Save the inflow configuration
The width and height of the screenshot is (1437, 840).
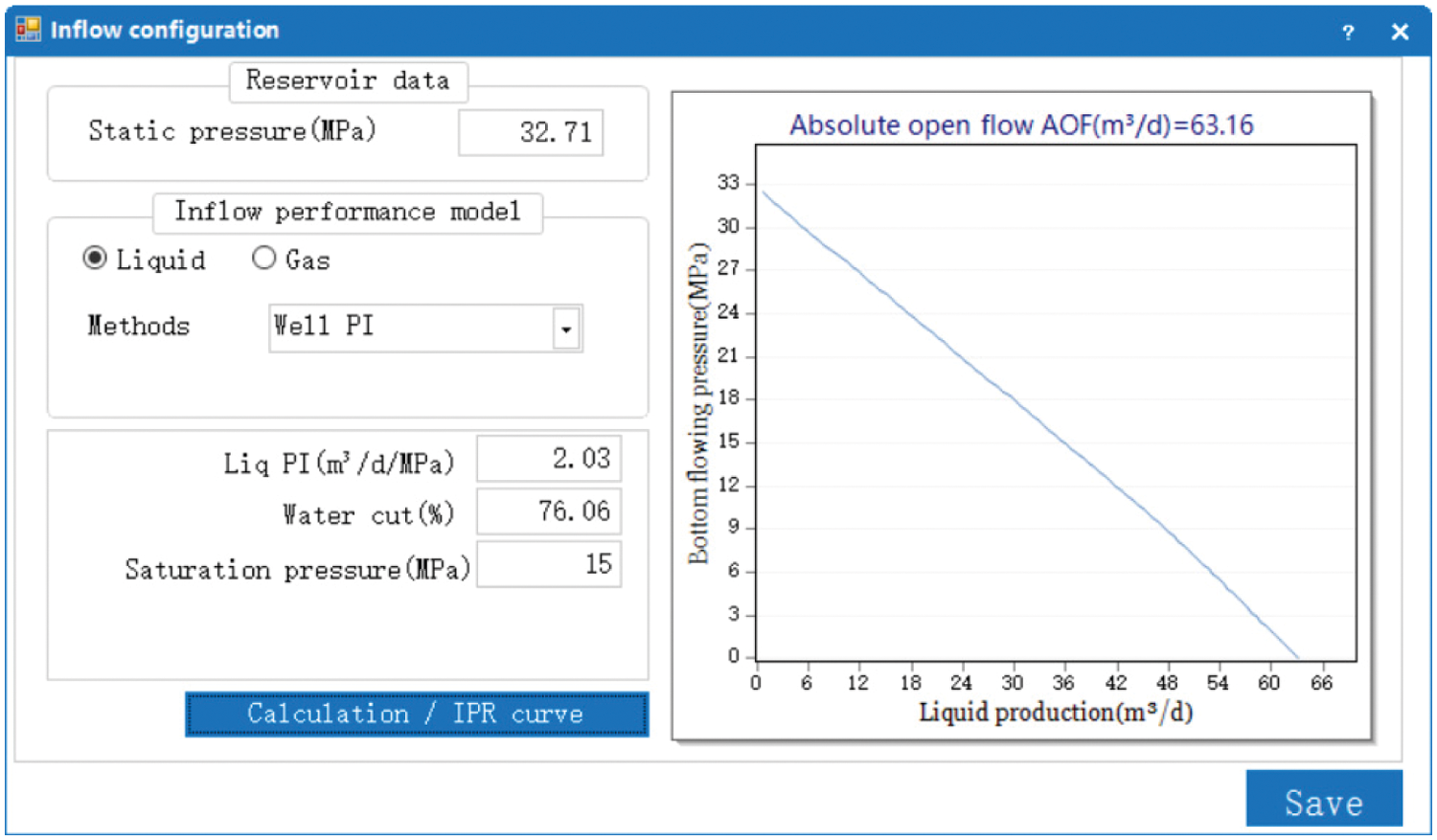point(1323,801)
